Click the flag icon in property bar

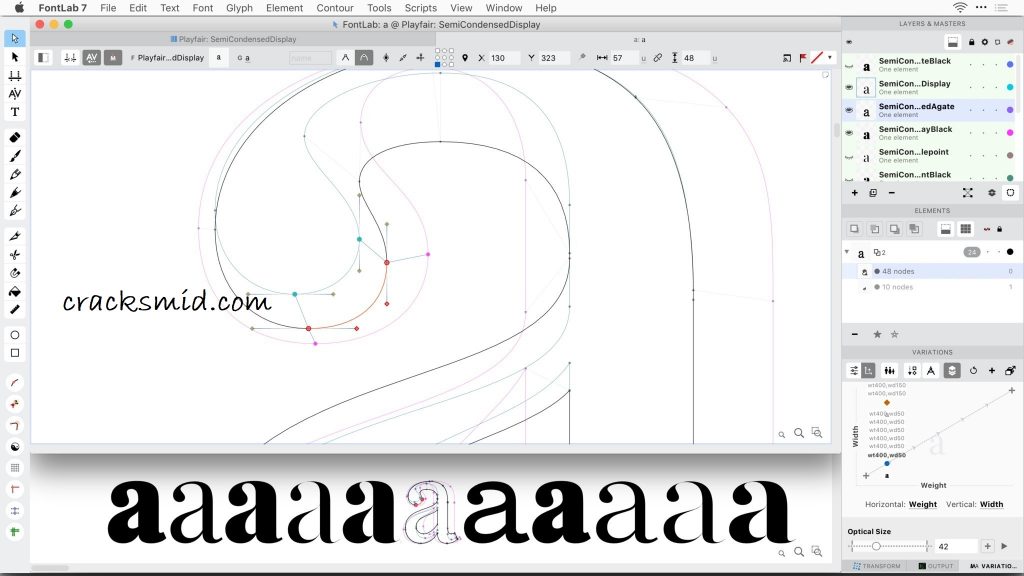[803, 57]
